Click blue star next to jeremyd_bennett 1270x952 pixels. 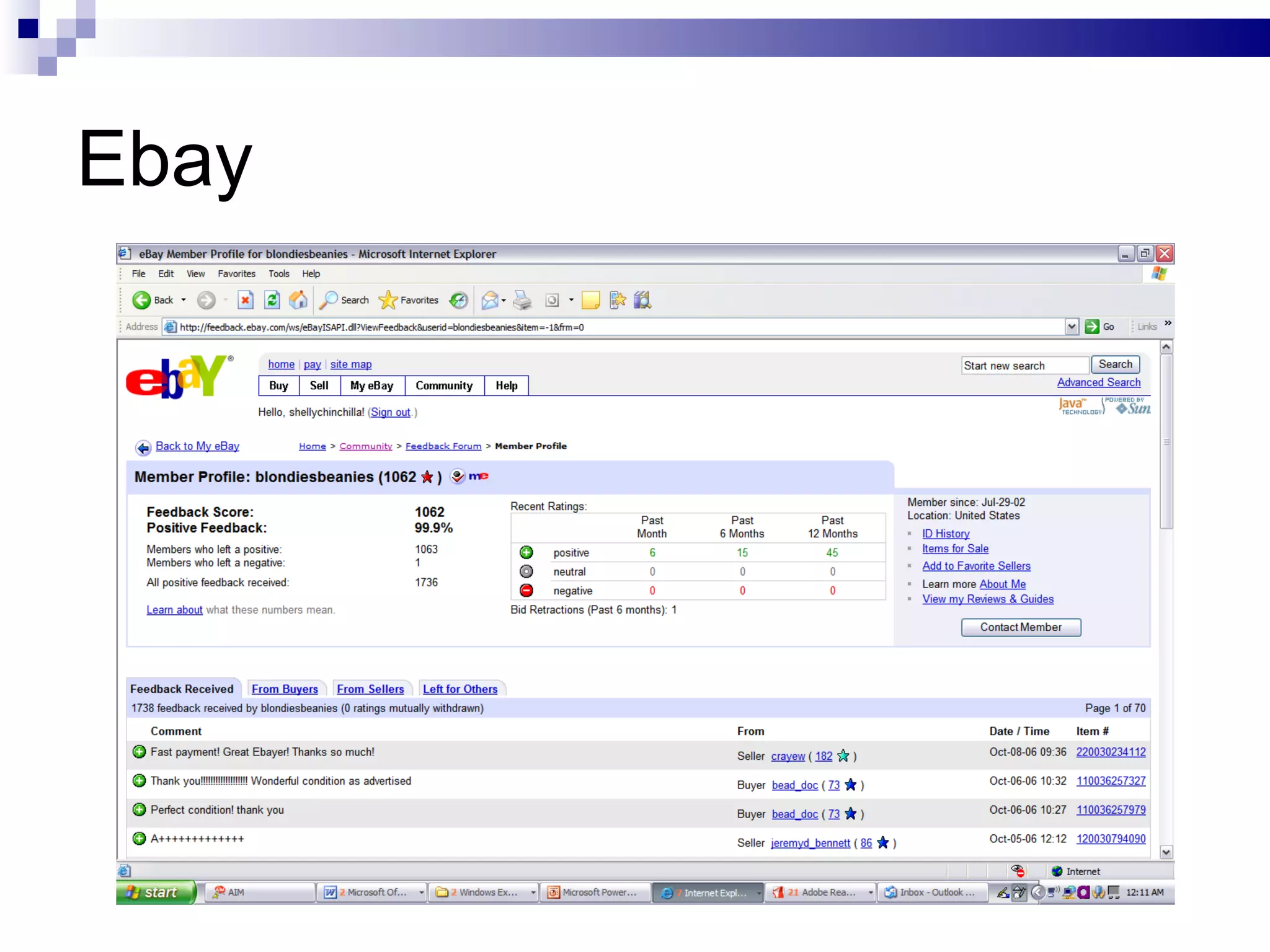[882, 842]
